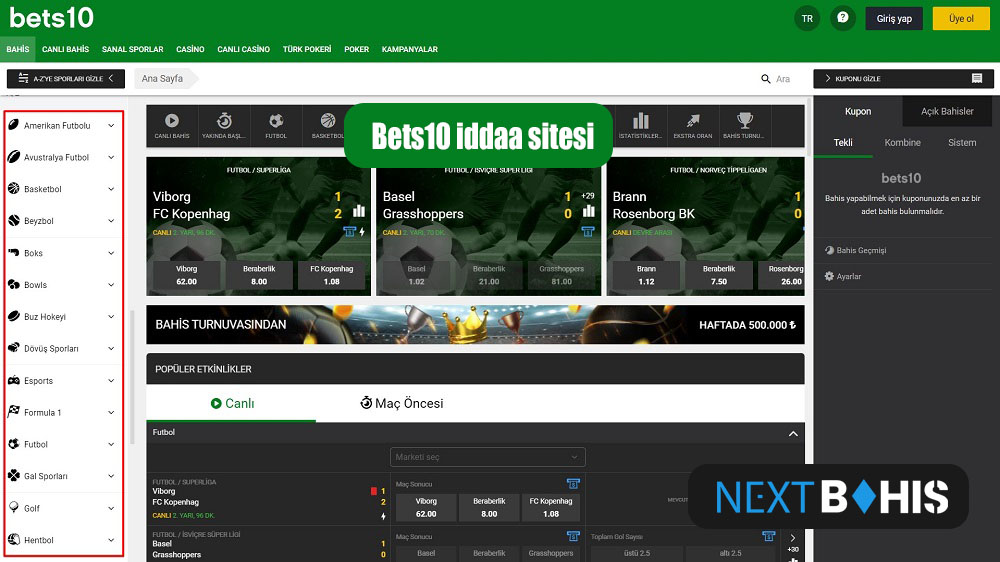Image resolution: width=1000 pixels, height=562 pixels.
Task: Click scoreboard icon beside Maç Sonucu for Viborg
Action: (x=573, y=484)
